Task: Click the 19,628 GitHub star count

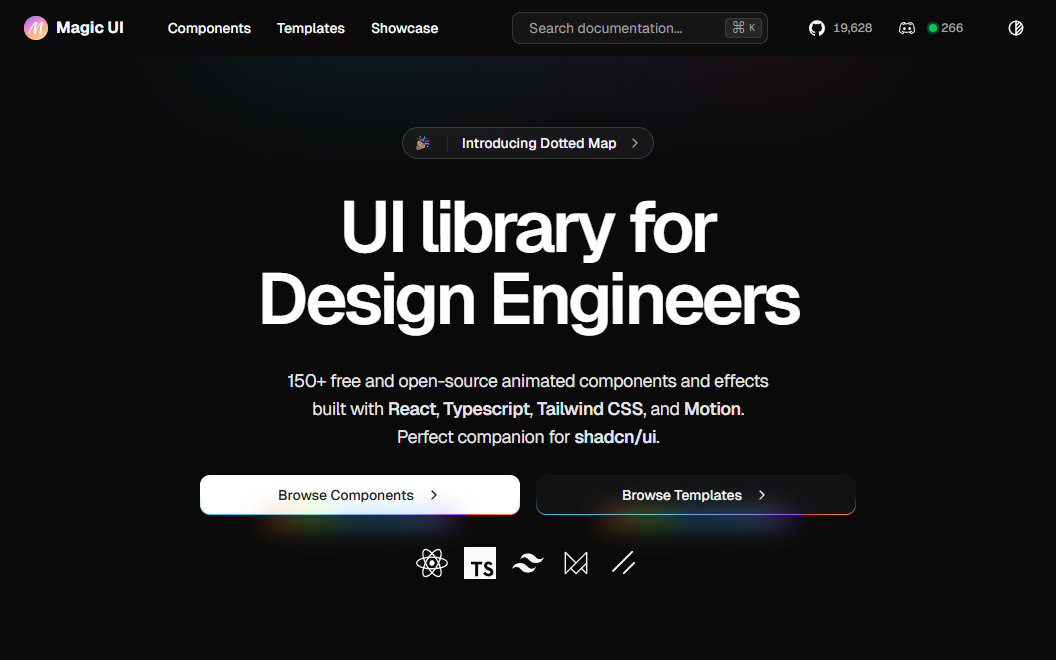Action: click(x=853, y=28)
